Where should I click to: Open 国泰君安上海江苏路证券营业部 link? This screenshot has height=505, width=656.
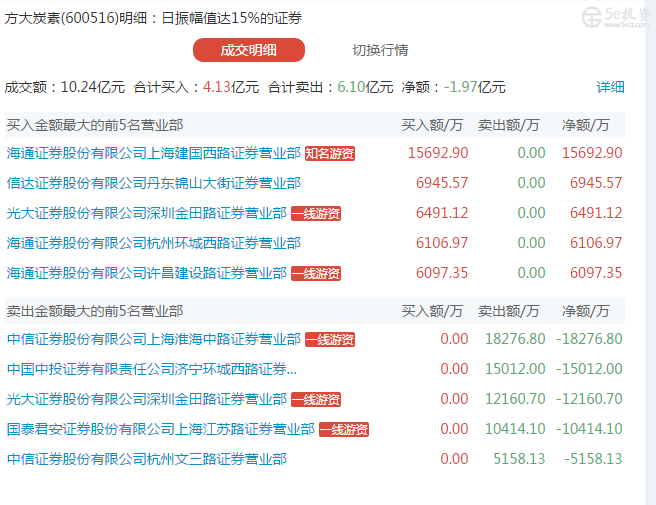[161, 429]
